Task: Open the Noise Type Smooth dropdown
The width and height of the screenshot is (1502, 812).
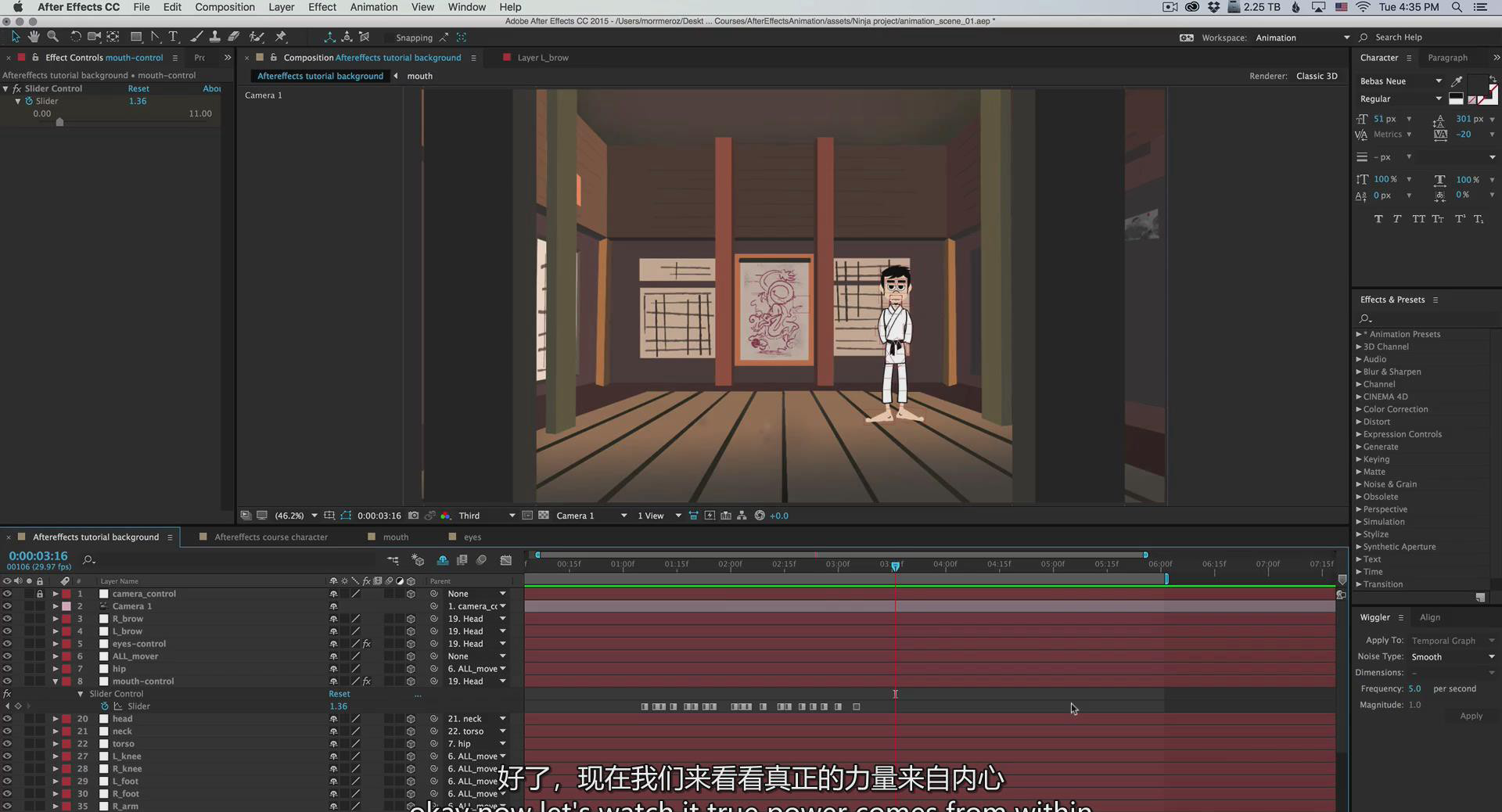Action: (1453, 657)
